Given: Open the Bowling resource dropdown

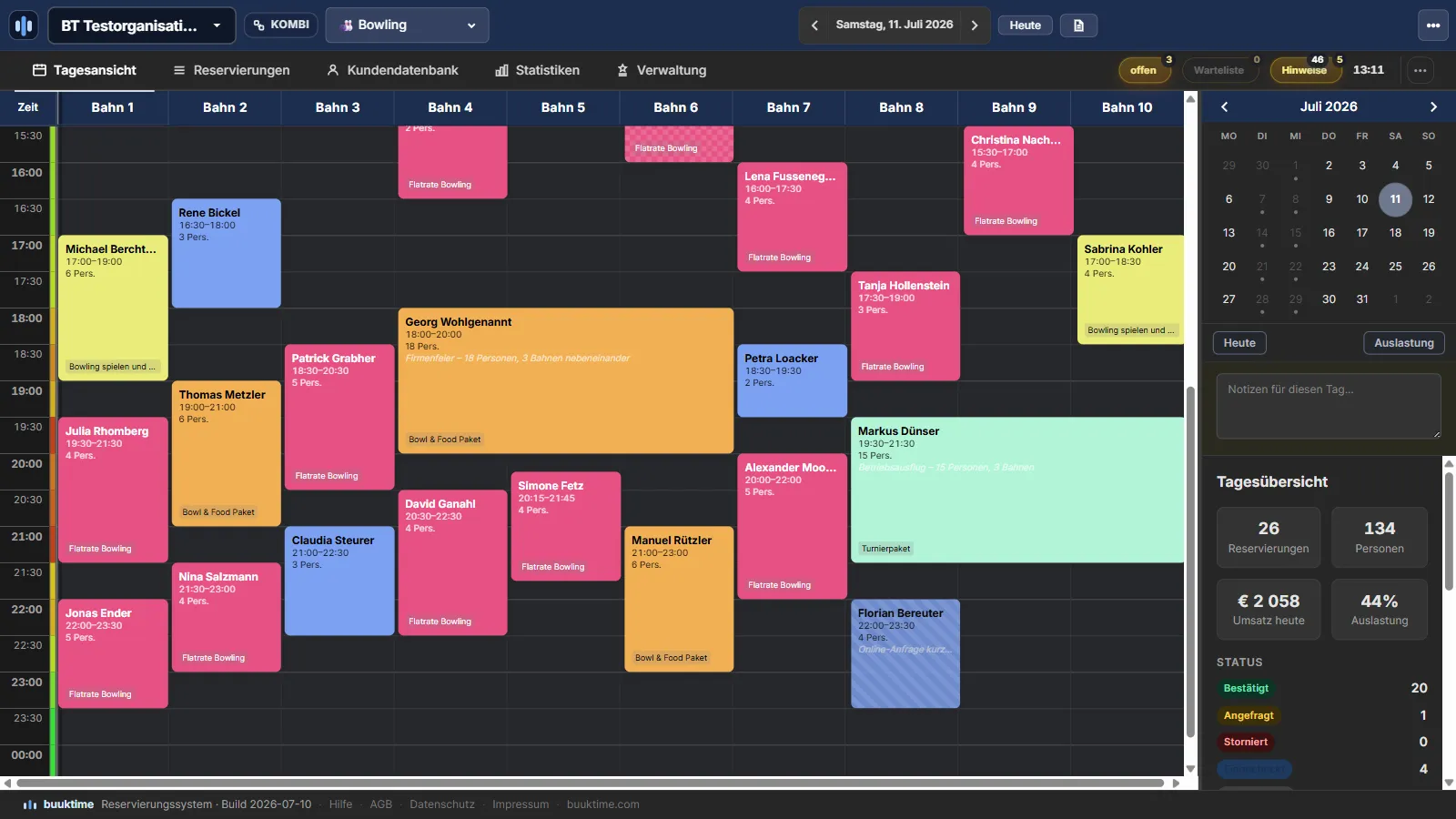Looking at the screenshot, I should point(407,25).
